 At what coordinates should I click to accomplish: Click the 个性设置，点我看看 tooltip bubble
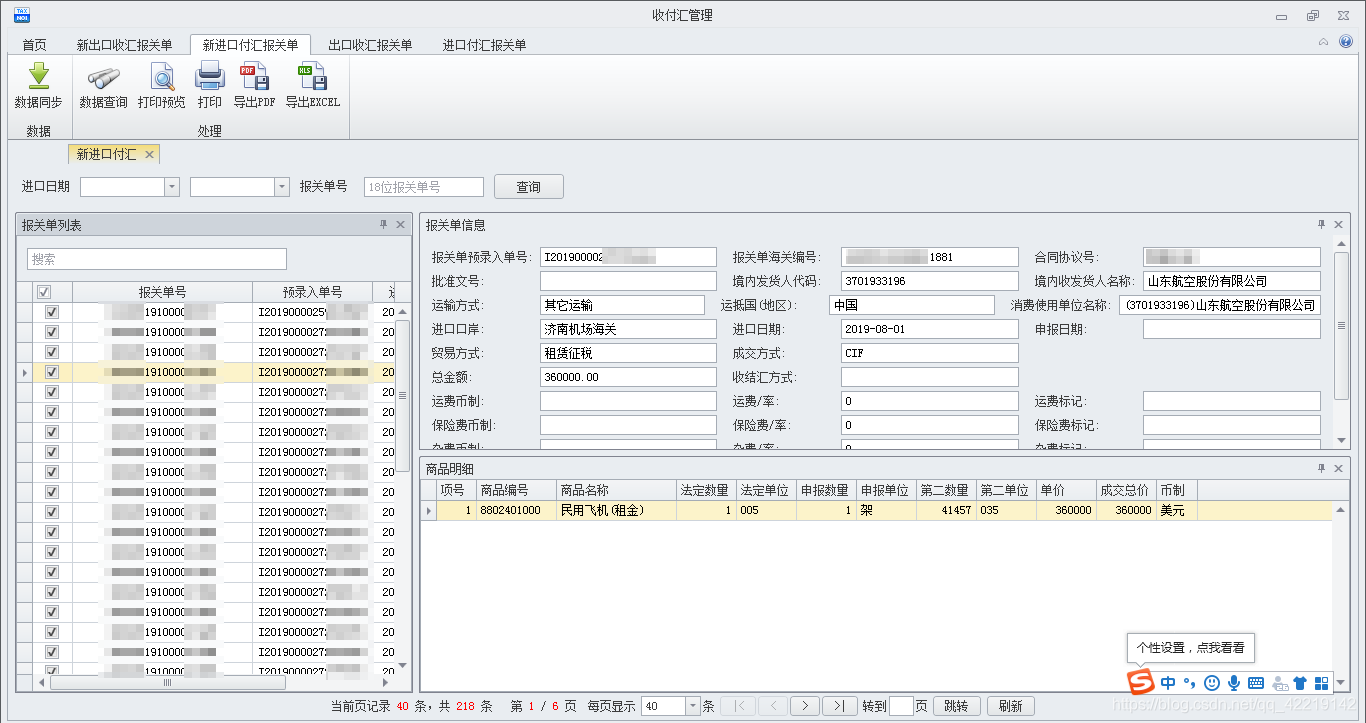[x=1190, y=647]
